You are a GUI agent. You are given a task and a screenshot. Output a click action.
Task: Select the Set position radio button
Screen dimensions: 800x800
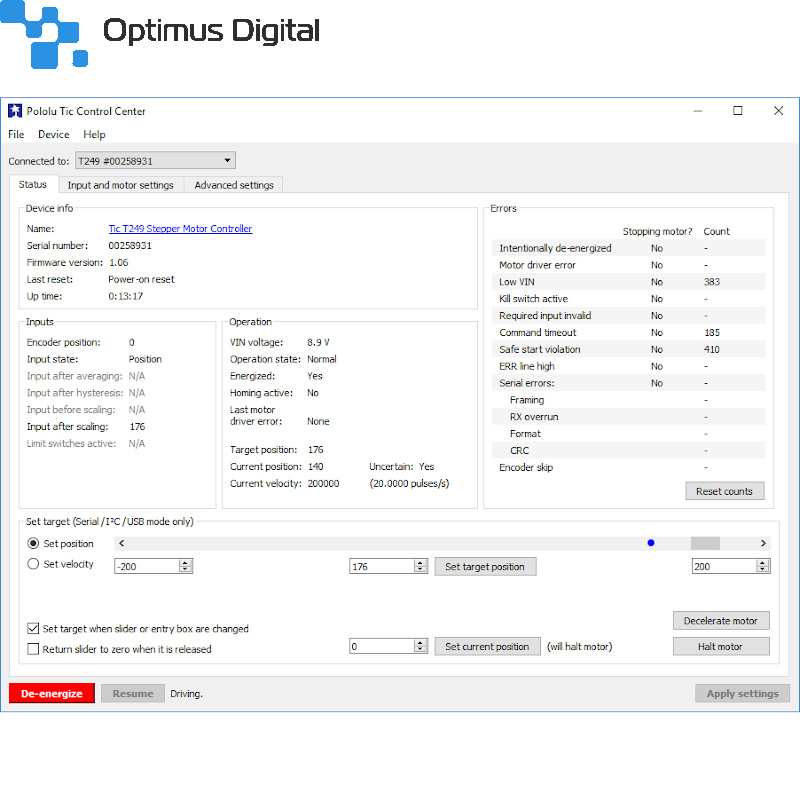pos(33,543)
